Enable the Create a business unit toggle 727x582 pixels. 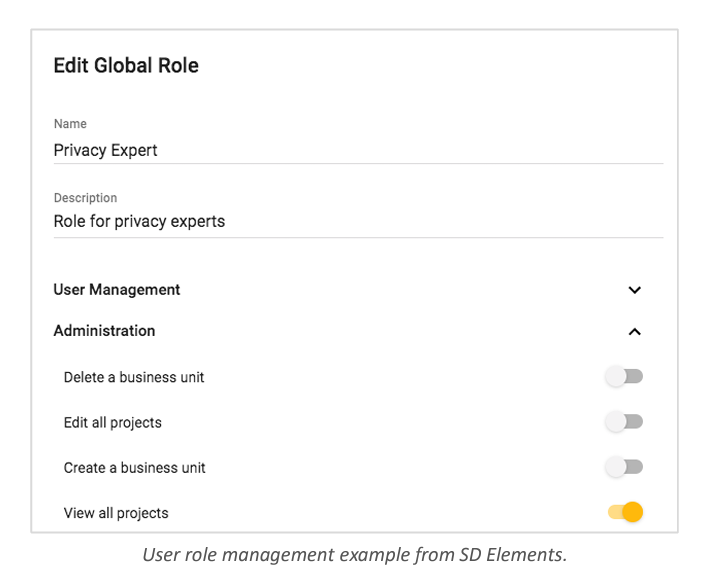[x=624, y=467]
